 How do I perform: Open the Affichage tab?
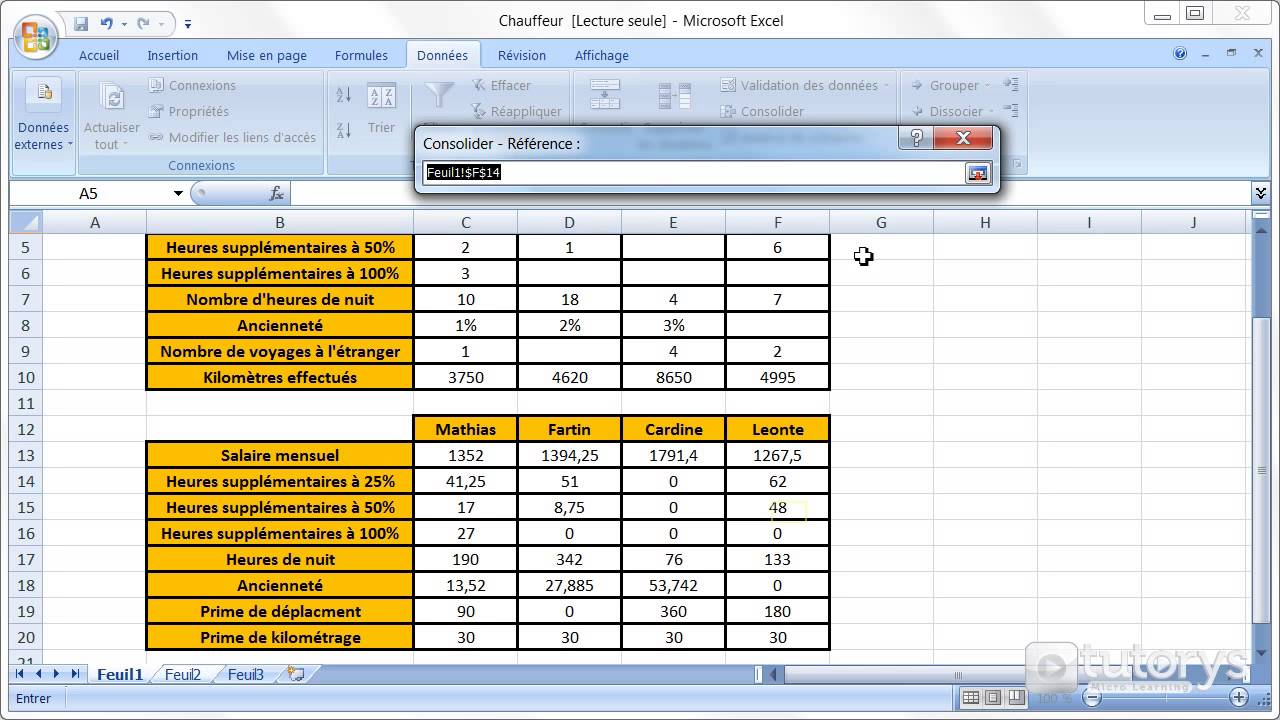click(602, 55)
